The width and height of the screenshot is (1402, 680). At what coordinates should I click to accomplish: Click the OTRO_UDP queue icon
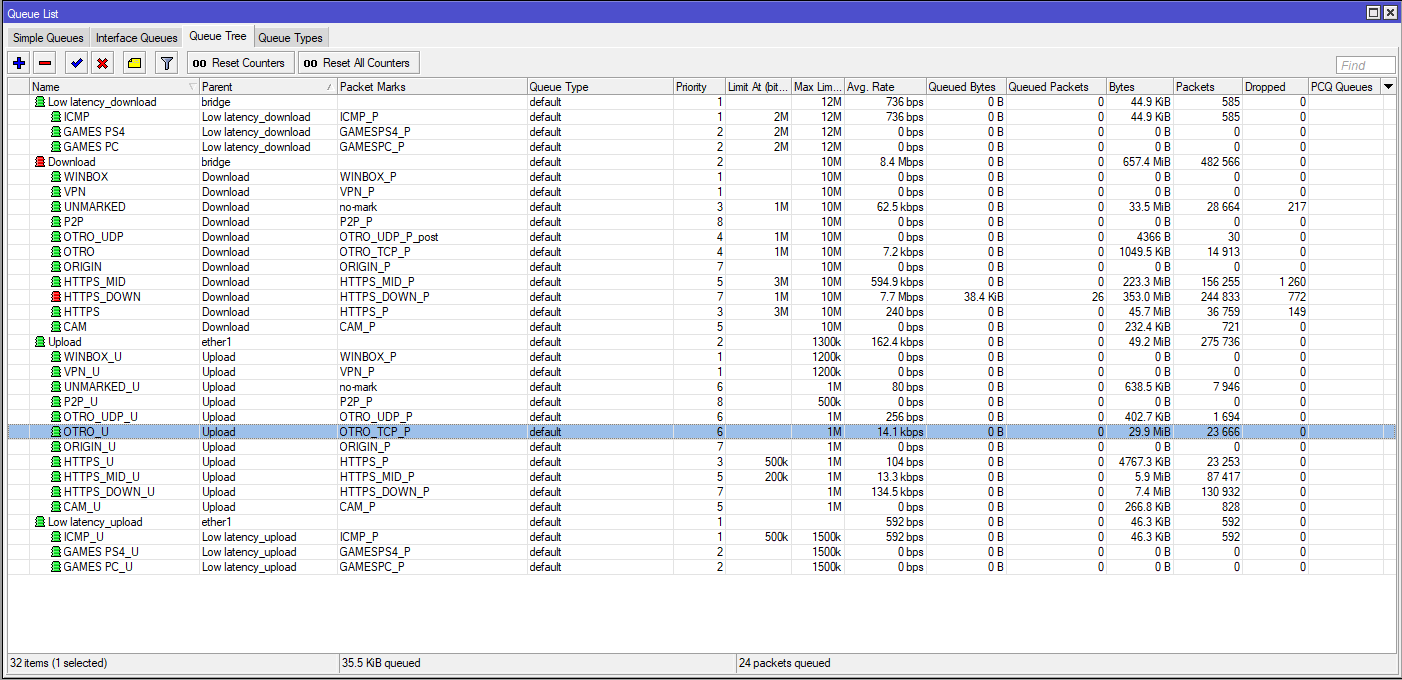click(x=56, y=237)
